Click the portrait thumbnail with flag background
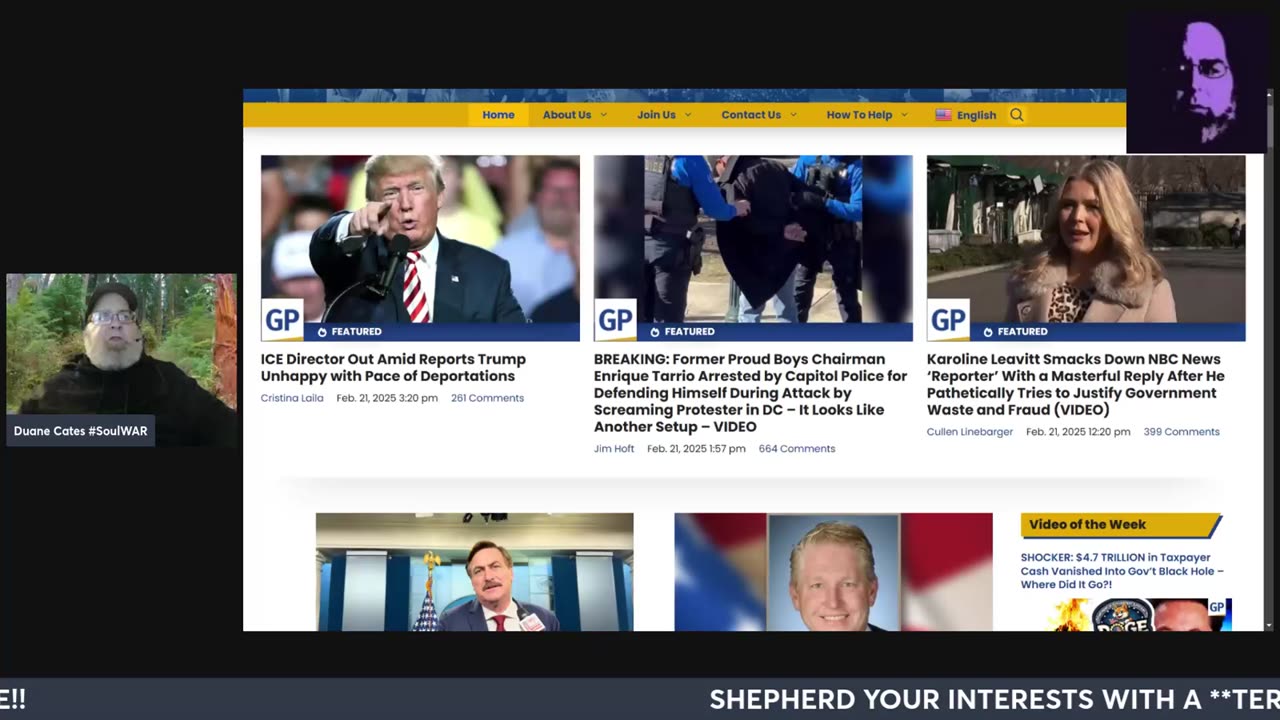Image resolution: width=1280 pixels, height=720 pixels. point(833,572)
